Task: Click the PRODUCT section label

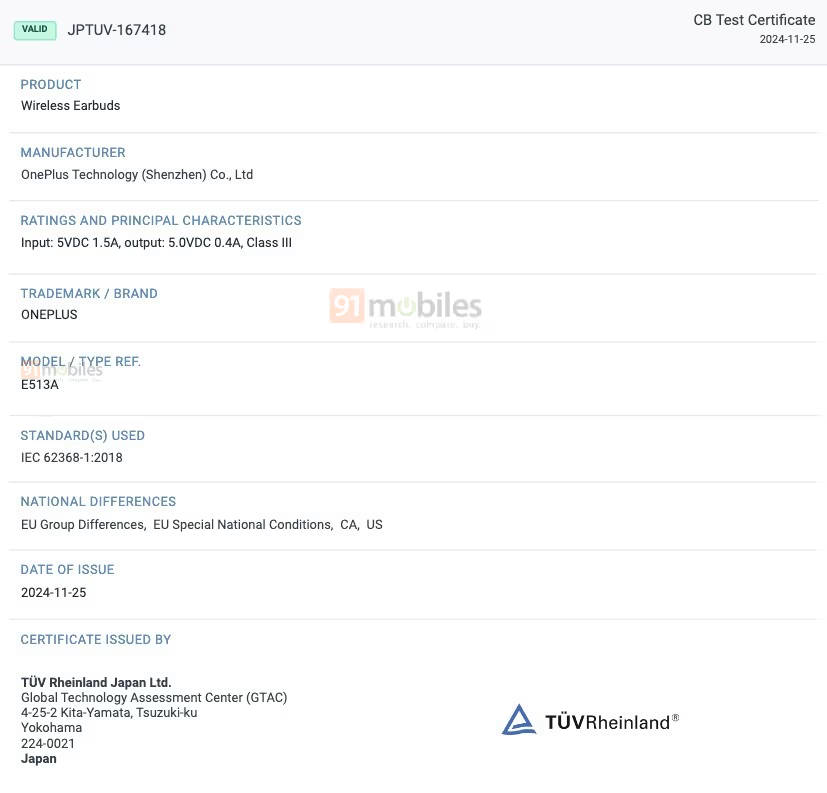Action: click(x=51, y=84)
